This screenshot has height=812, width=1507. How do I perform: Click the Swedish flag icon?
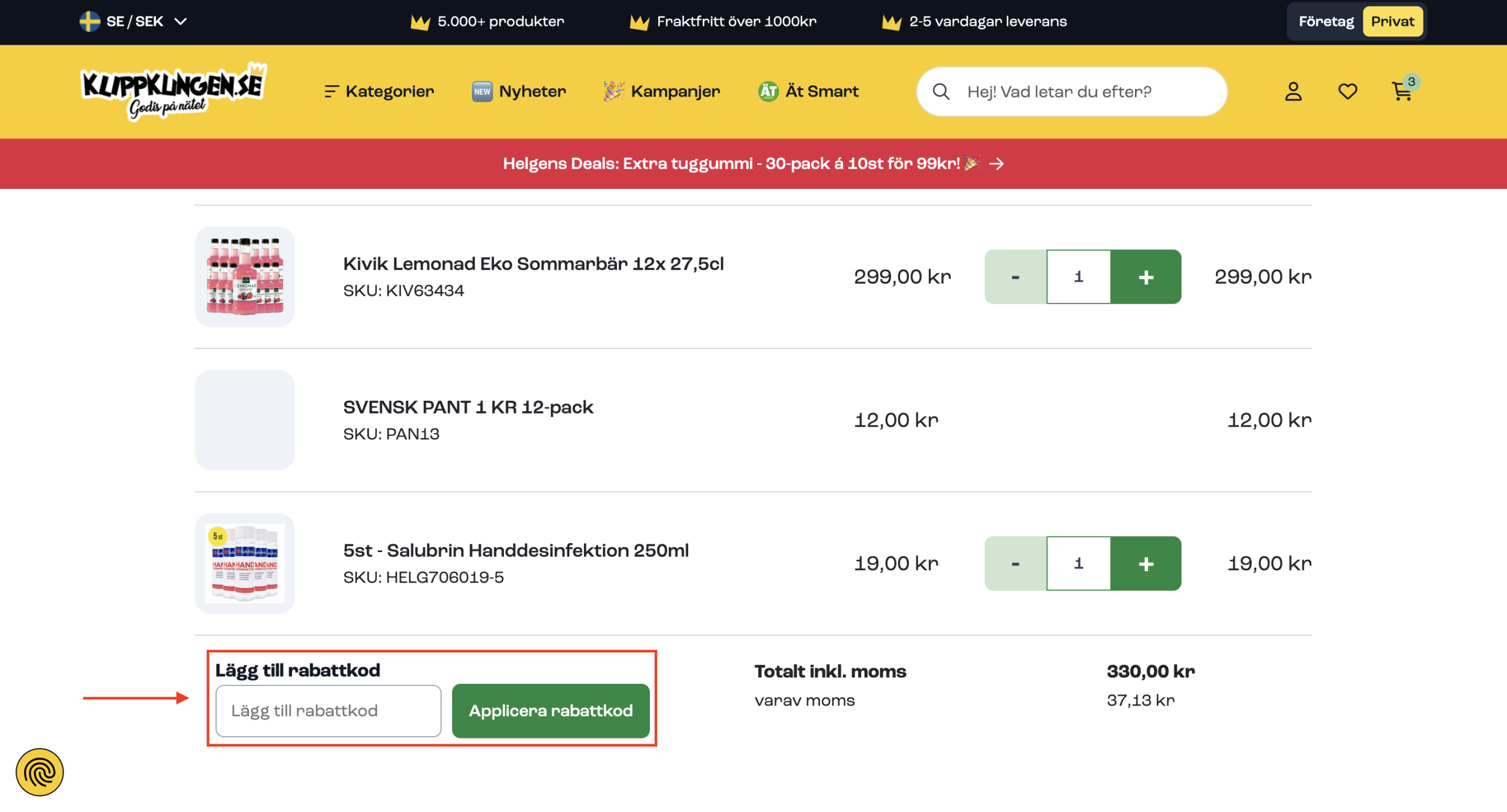pos(89,22)
